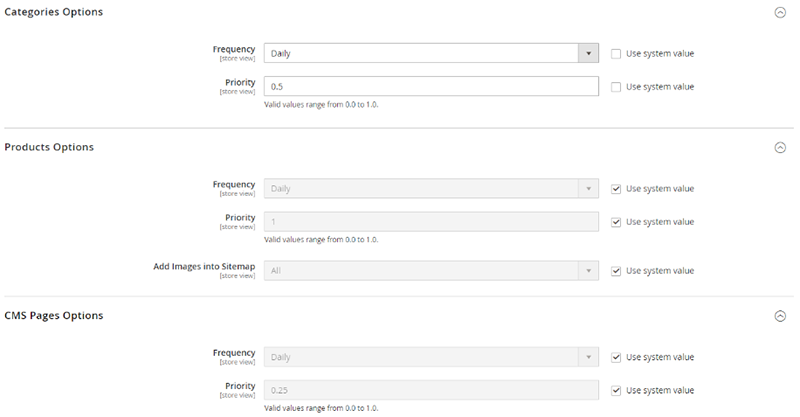The image size is (800, 417).
Task: Click Products Options Priority field
Action: click(431, 222)
